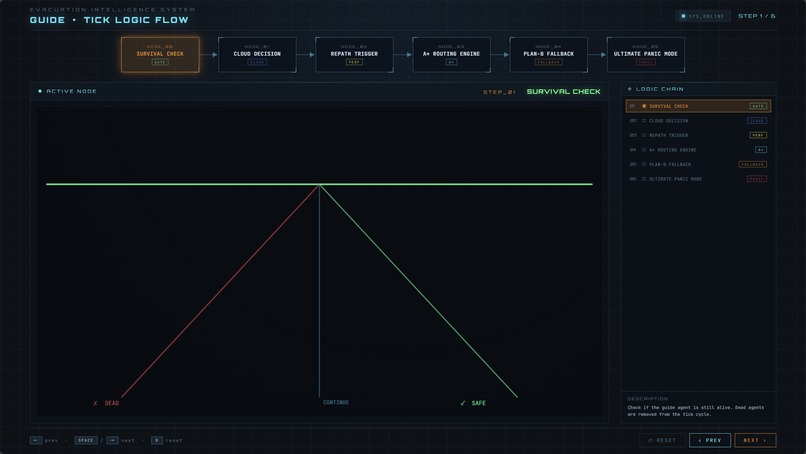The height and width of the screenshot is (454, 806).
Task: Click the diamond icon beside ACTIVE NODE
Action: [40, 91]
